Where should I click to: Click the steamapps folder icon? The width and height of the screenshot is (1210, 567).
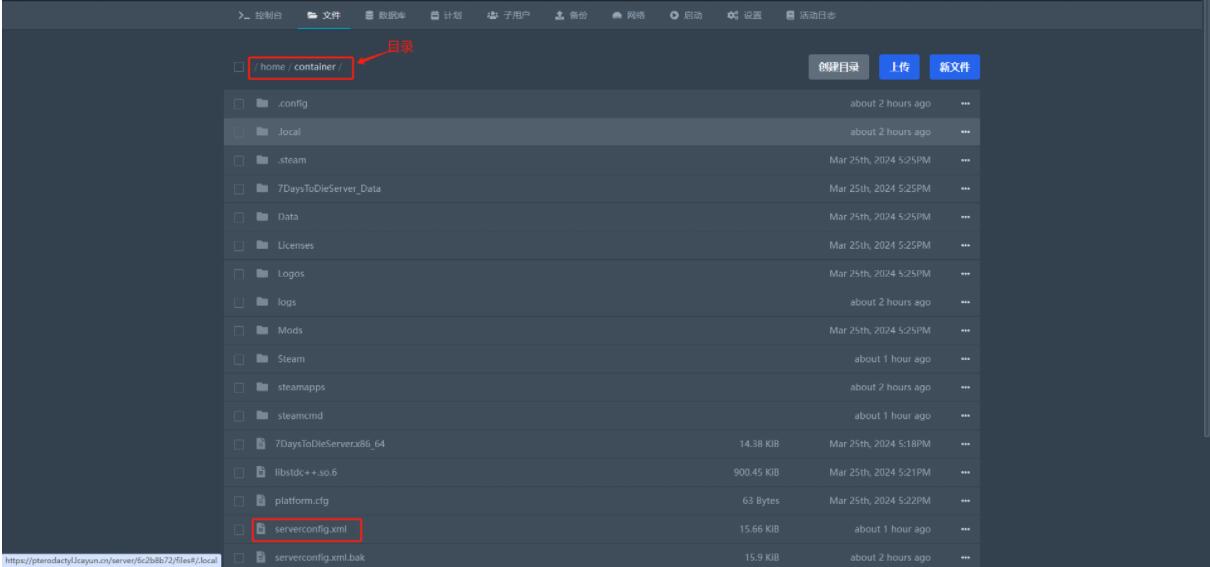click(262, 386)
